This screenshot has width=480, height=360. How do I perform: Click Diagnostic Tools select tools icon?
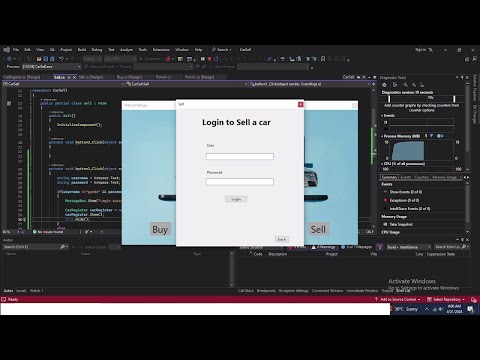tap(395, 85)
